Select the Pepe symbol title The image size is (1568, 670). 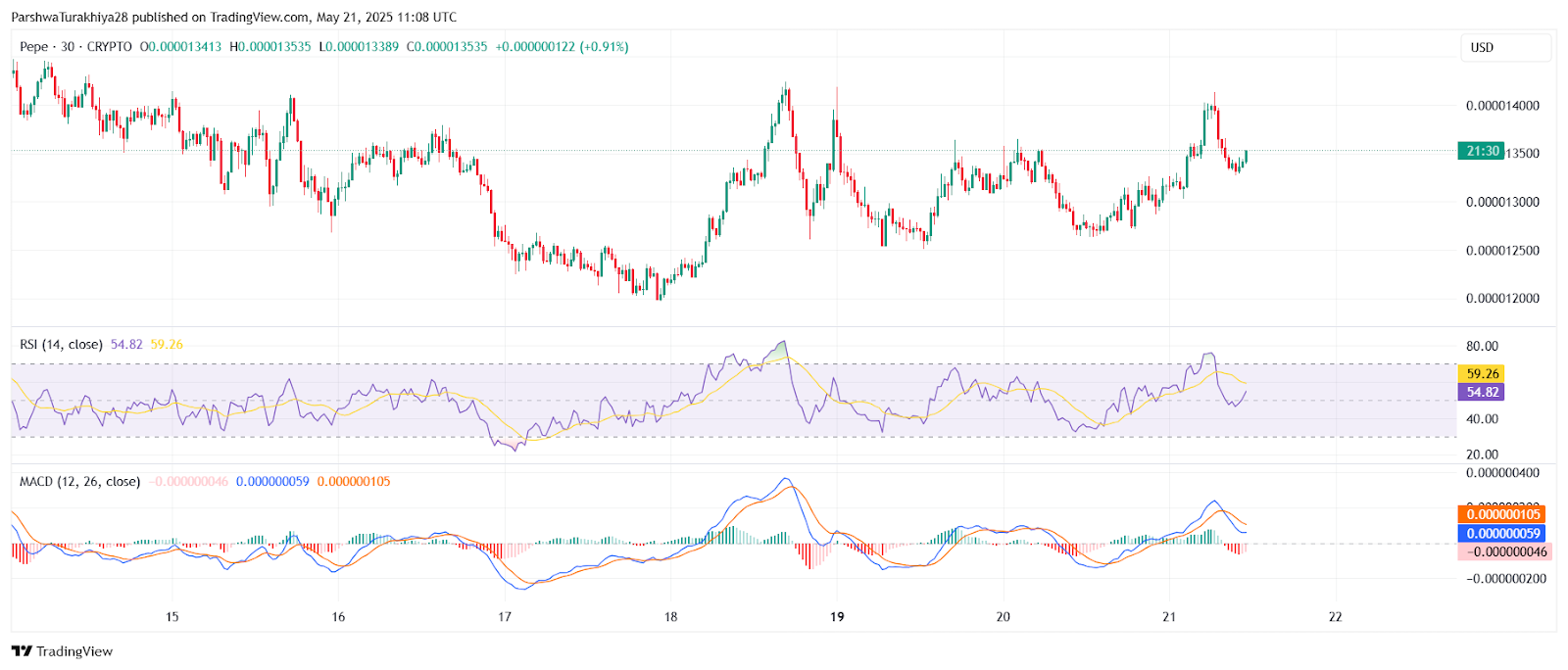point(34,47)
